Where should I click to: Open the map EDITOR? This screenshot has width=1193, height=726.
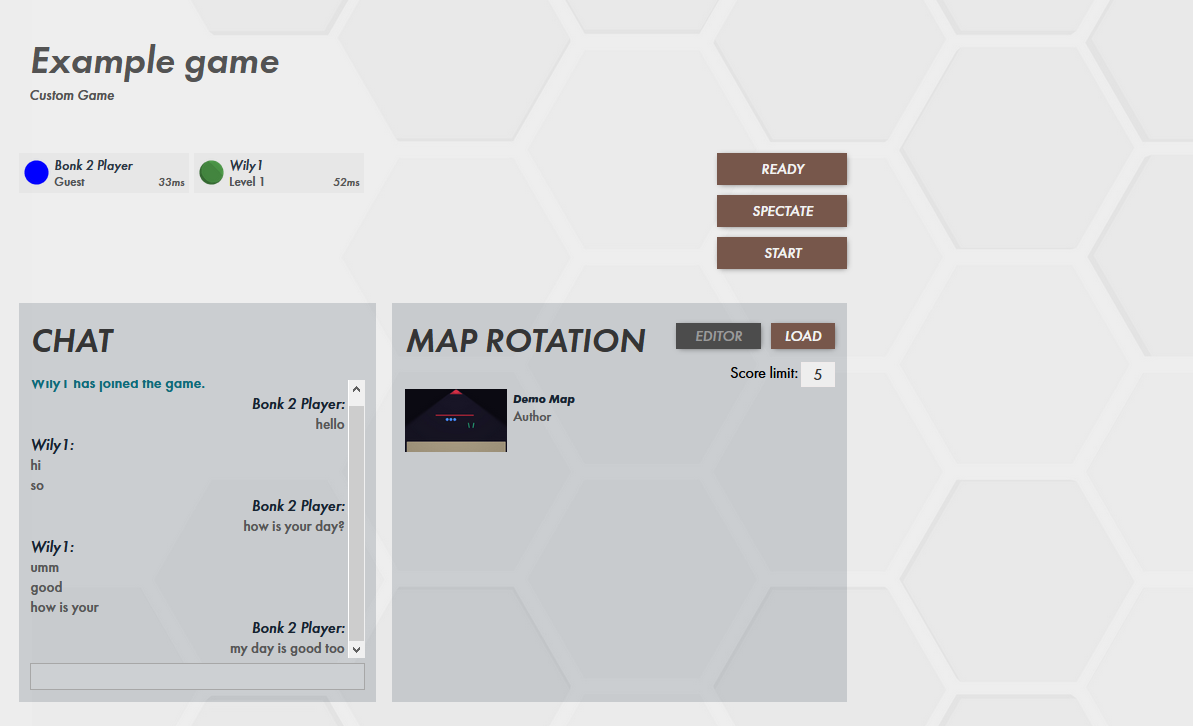[718, 336]
